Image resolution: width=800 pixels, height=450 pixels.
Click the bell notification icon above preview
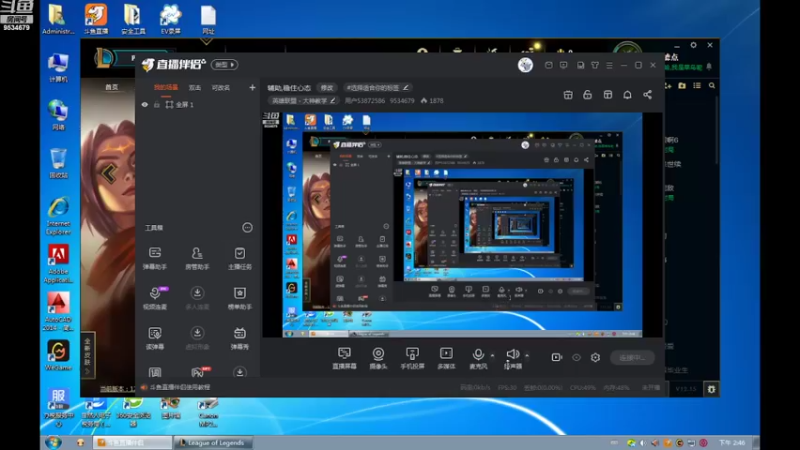(x=627, y=95)
